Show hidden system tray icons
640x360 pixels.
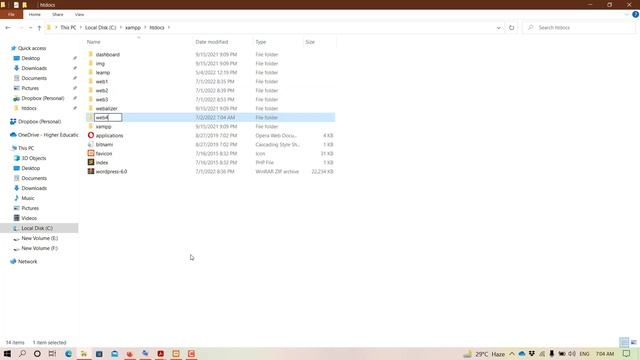point(512,354)
